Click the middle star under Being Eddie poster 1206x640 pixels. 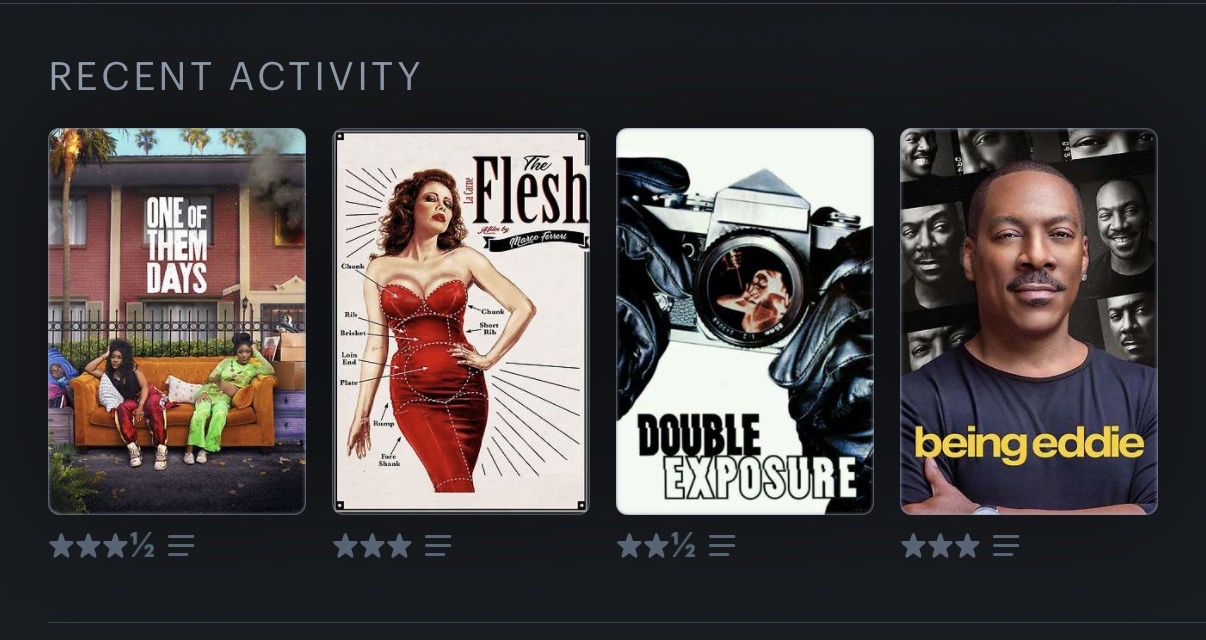tap(940, 546)
